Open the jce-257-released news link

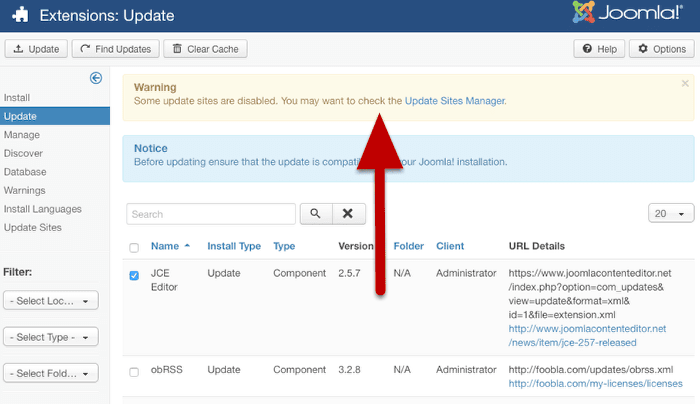[x=587, y=336]
